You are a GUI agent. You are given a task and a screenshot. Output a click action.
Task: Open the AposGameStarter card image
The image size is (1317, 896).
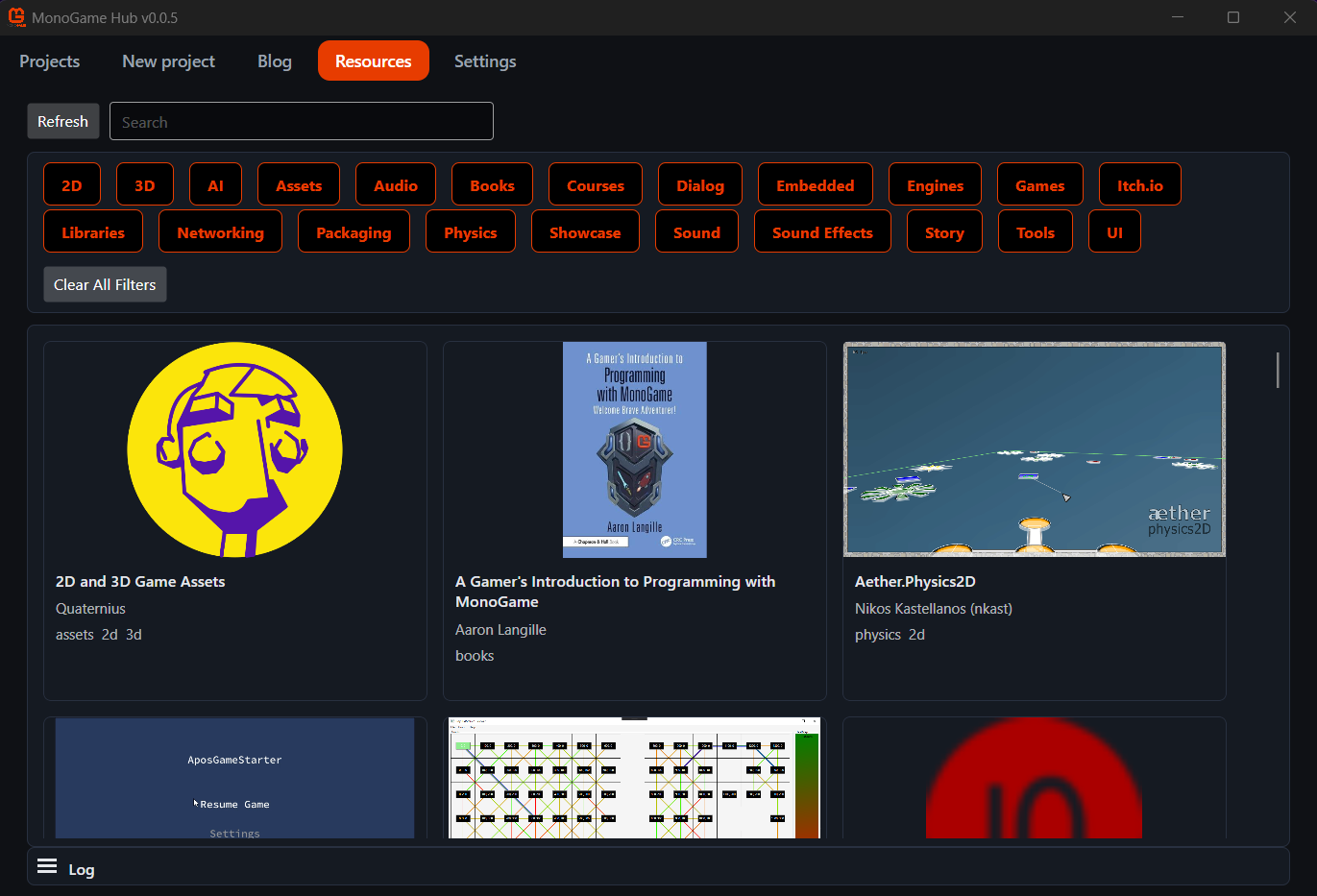tap(235, 778)
